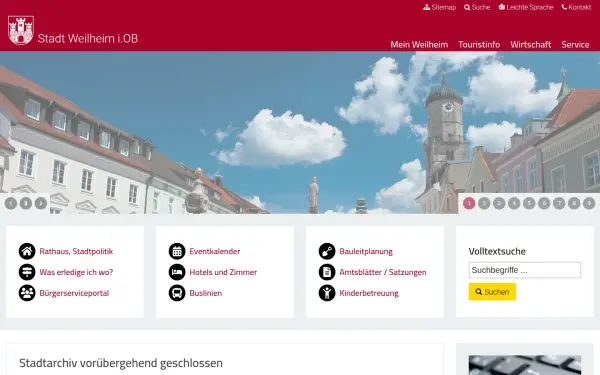Open the Kontakt link in the top bar
Viewport: 600px width, 375px height.
tap(576, 7)
